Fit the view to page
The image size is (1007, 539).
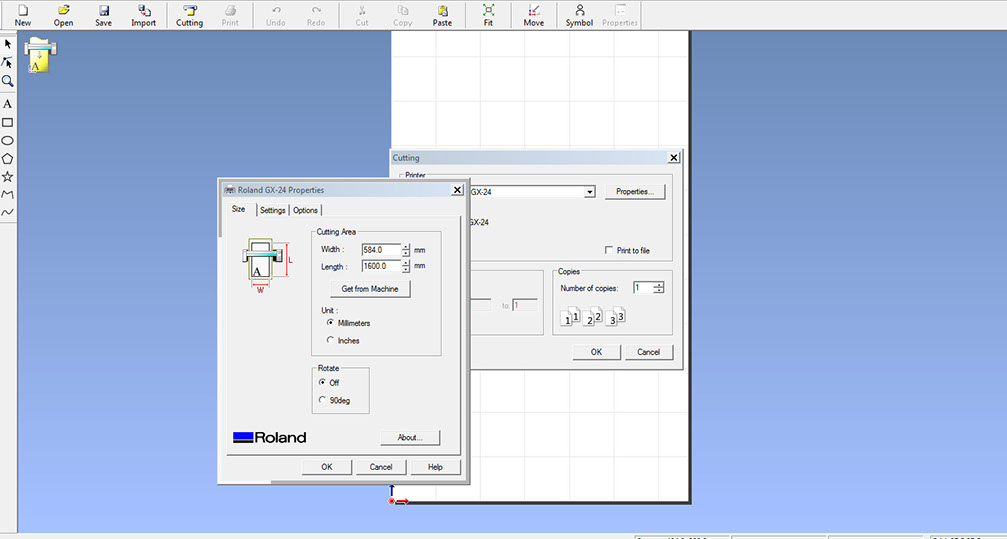tap(489, 15)
